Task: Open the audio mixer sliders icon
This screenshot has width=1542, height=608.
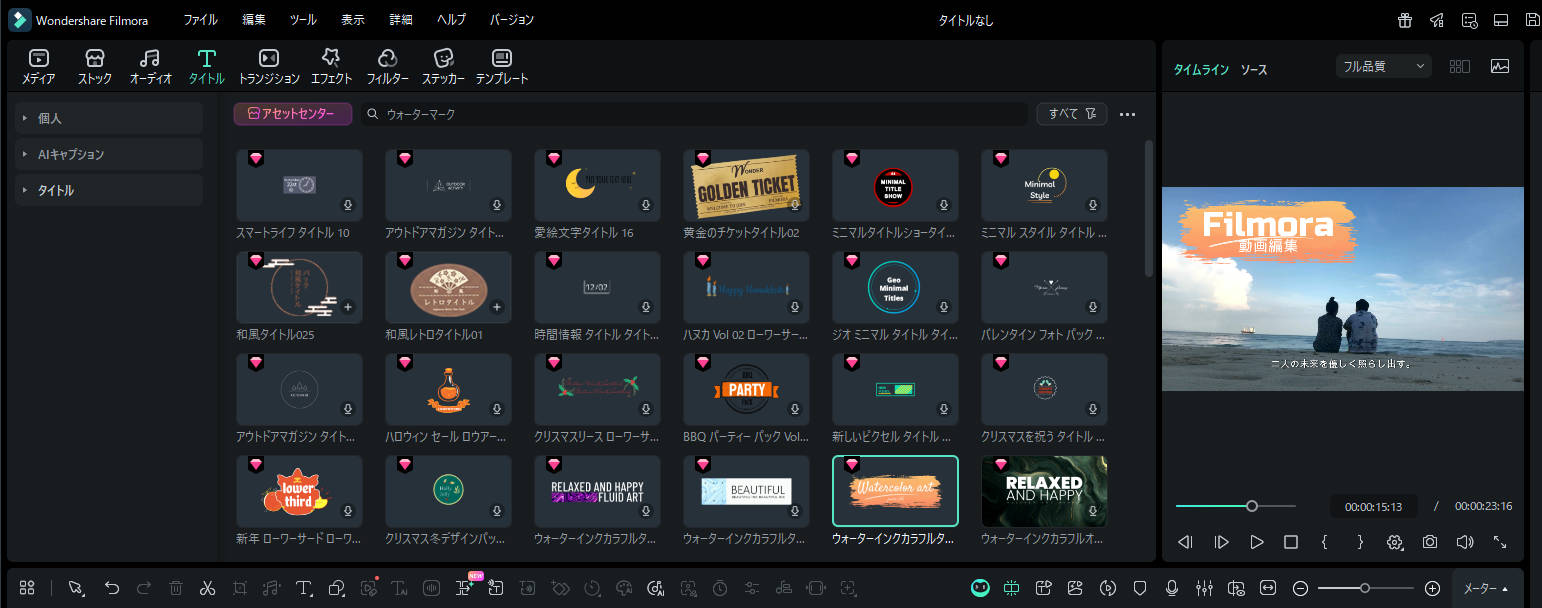Action: click(x=1204, y=588)
